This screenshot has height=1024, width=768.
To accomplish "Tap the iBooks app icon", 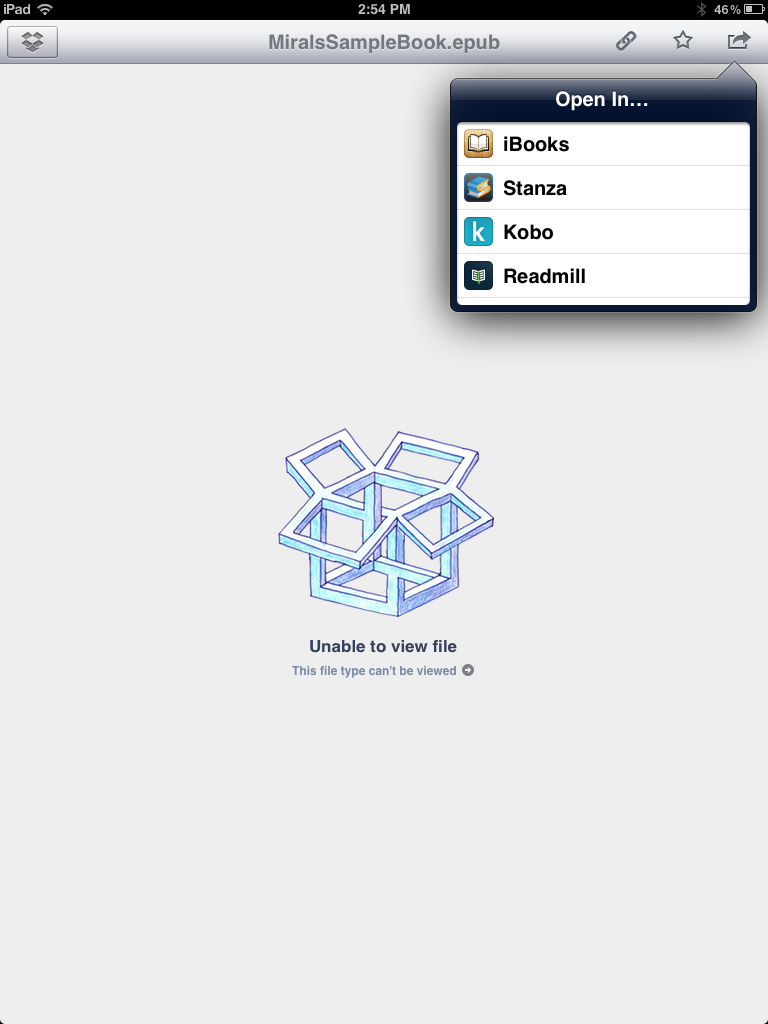I will click(478, 144).
